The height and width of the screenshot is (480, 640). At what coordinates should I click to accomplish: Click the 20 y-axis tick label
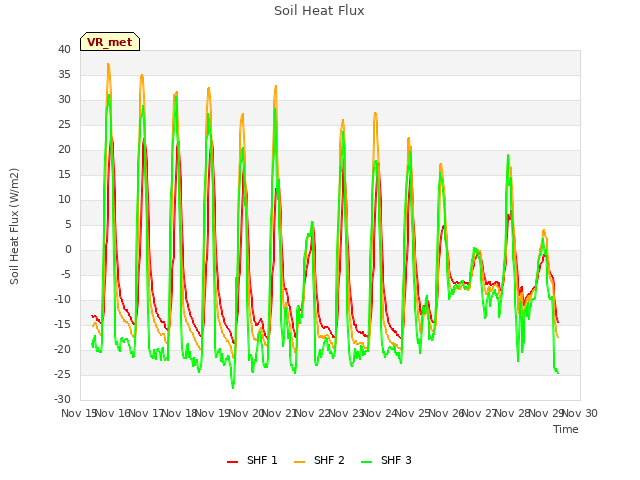(64, 149)
